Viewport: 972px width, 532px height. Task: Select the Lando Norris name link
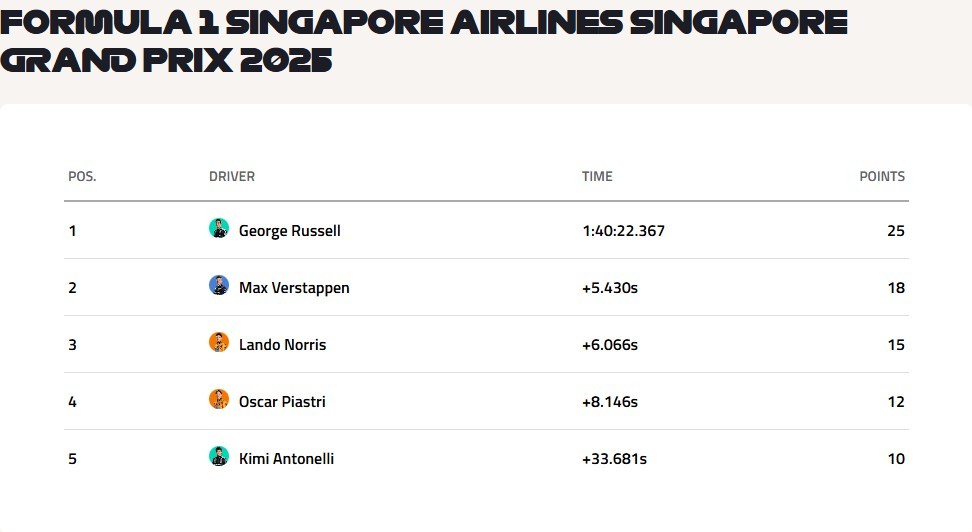tap(282, 345)
